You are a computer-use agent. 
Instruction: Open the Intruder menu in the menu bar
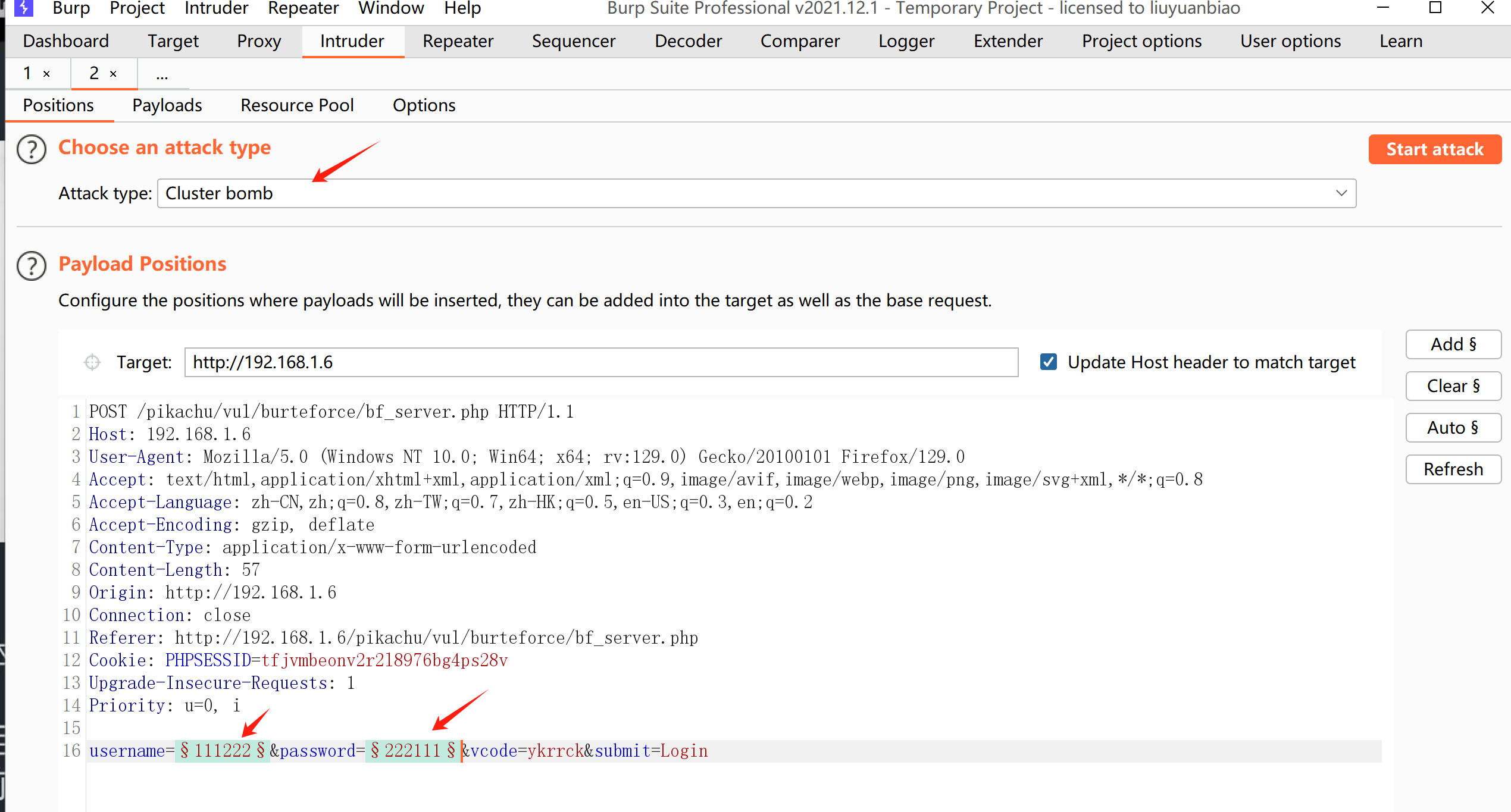(216, 8)
